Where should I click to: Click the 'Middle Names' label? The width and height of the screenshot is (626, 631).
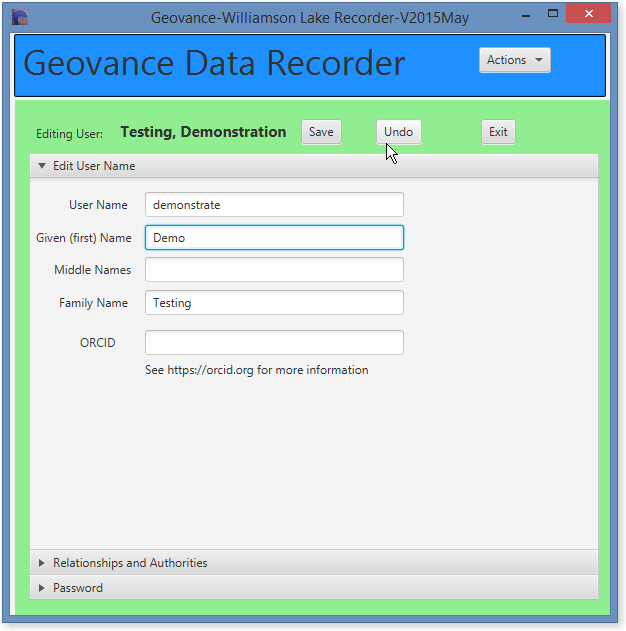[93, 270]
